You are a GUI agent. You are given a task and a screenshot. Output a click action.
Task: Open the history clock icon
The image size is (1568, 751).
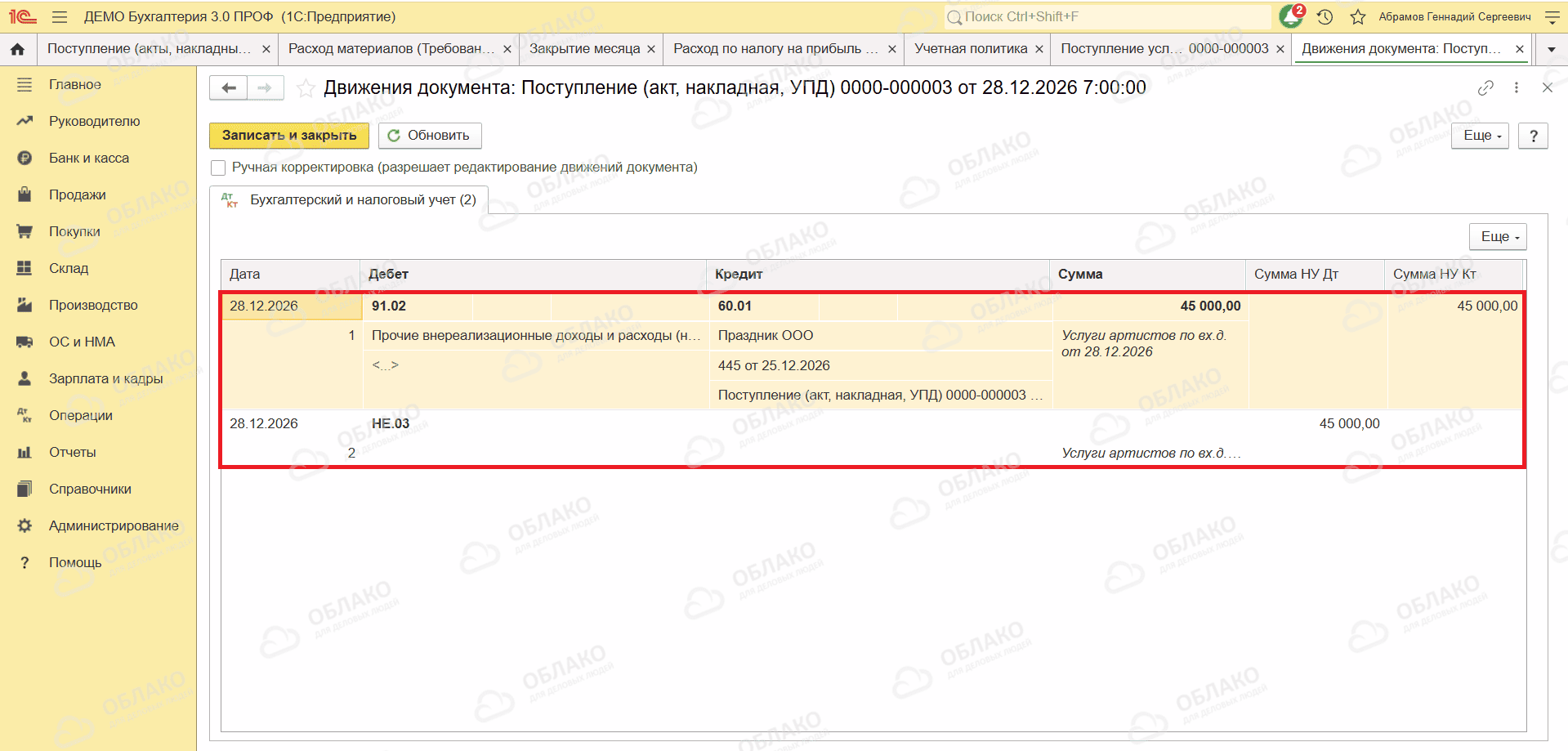(1325, 16)
